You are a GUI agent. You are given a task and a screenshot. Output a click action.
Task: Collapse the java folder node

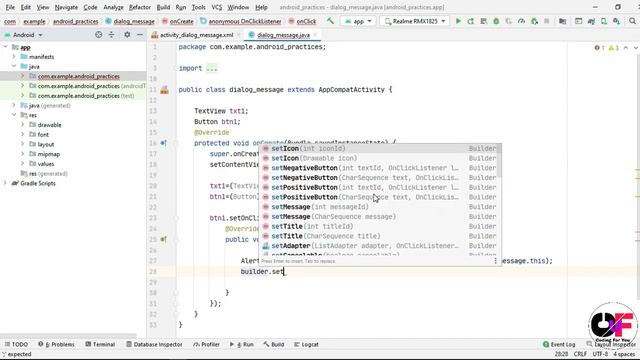click(14, 66)
